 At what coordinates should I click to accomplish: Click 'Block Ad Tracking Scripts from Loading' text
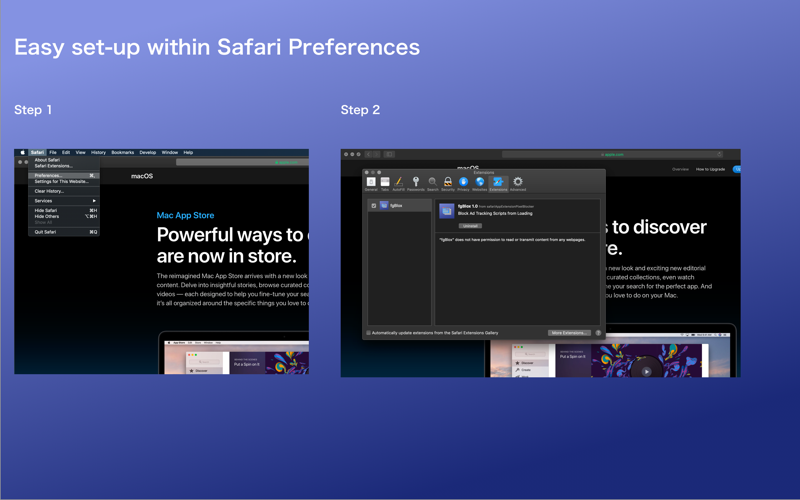pyautogui.click(x=495, y=213)
